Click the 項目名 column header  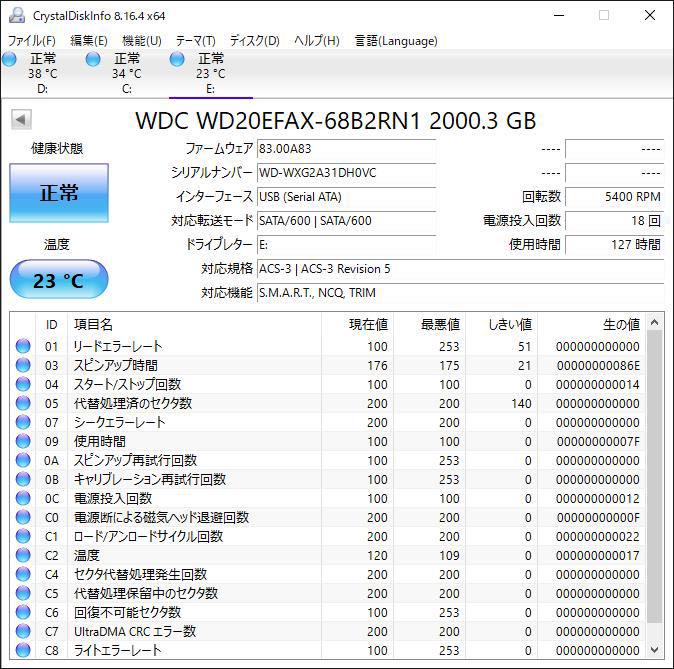[x=194, y=325]
